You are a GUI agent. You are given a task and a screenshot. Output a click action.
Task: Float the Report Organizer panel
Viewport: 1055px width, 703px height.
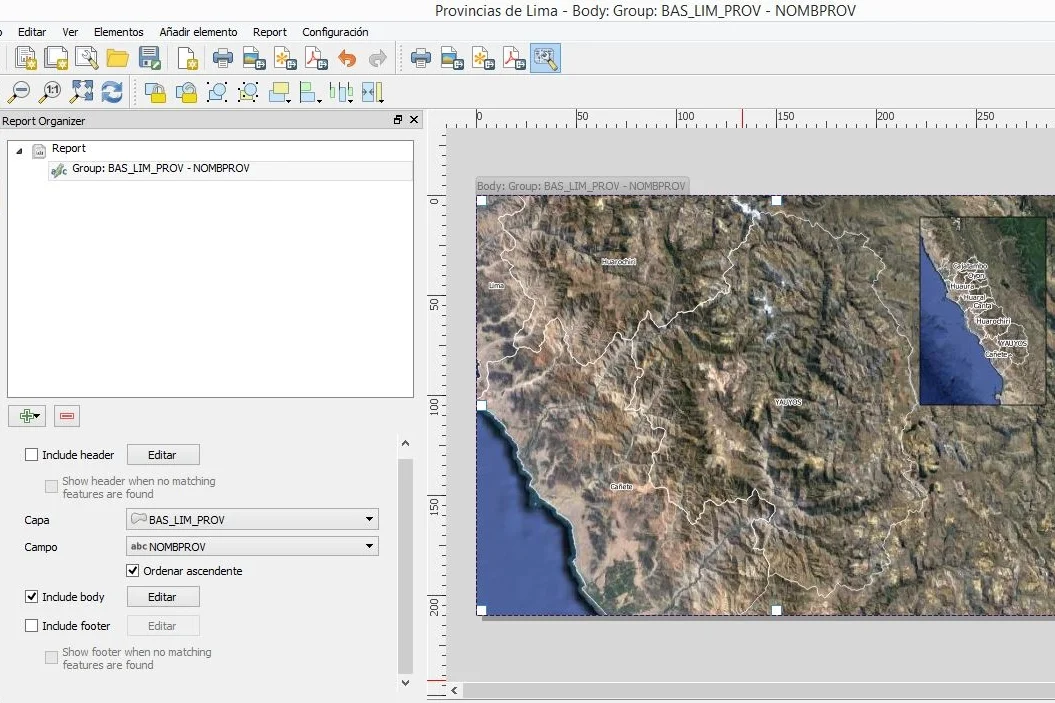point(398,120)
